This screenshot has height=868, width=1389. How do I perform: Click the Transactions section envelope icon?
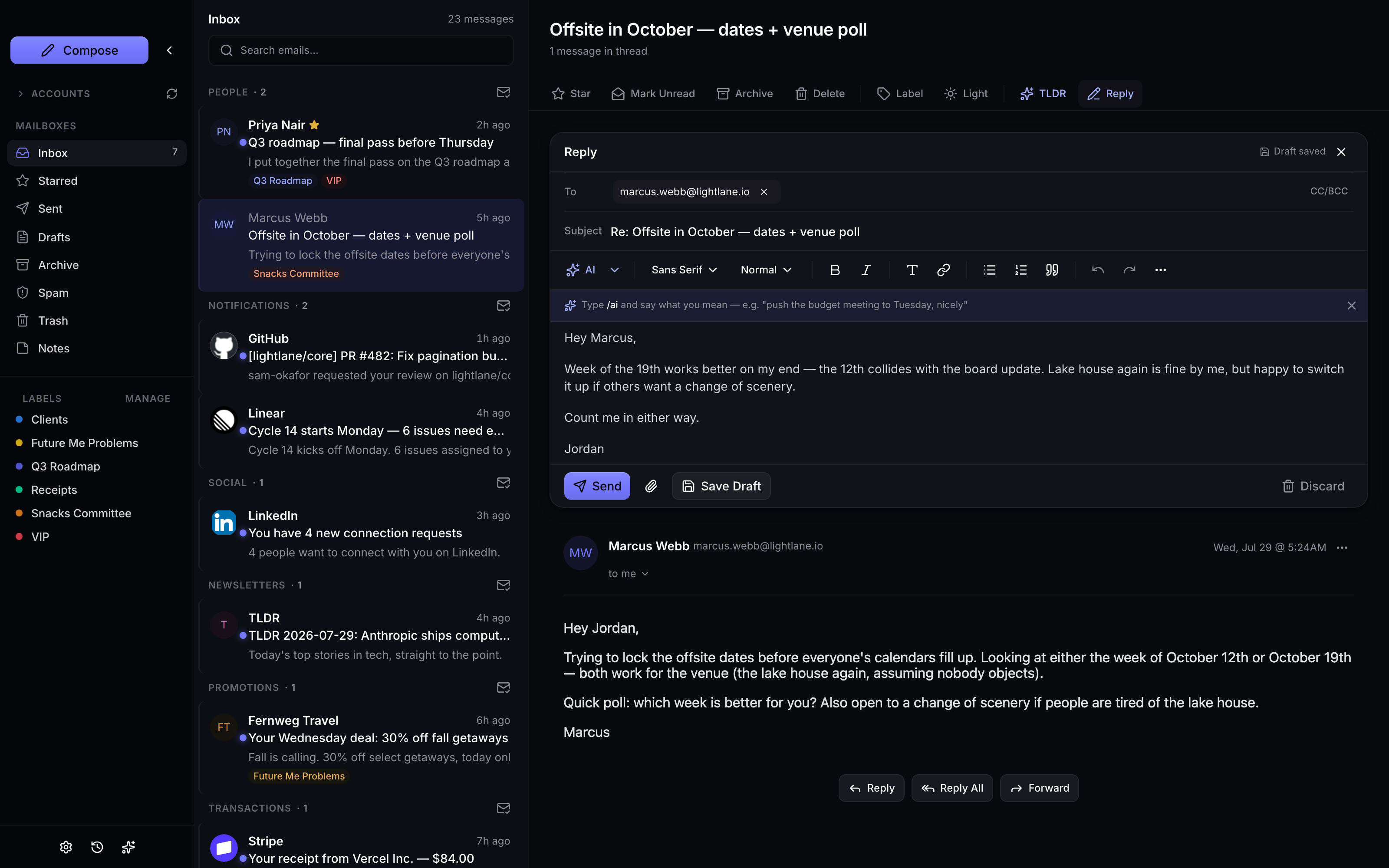click(504, 808)
